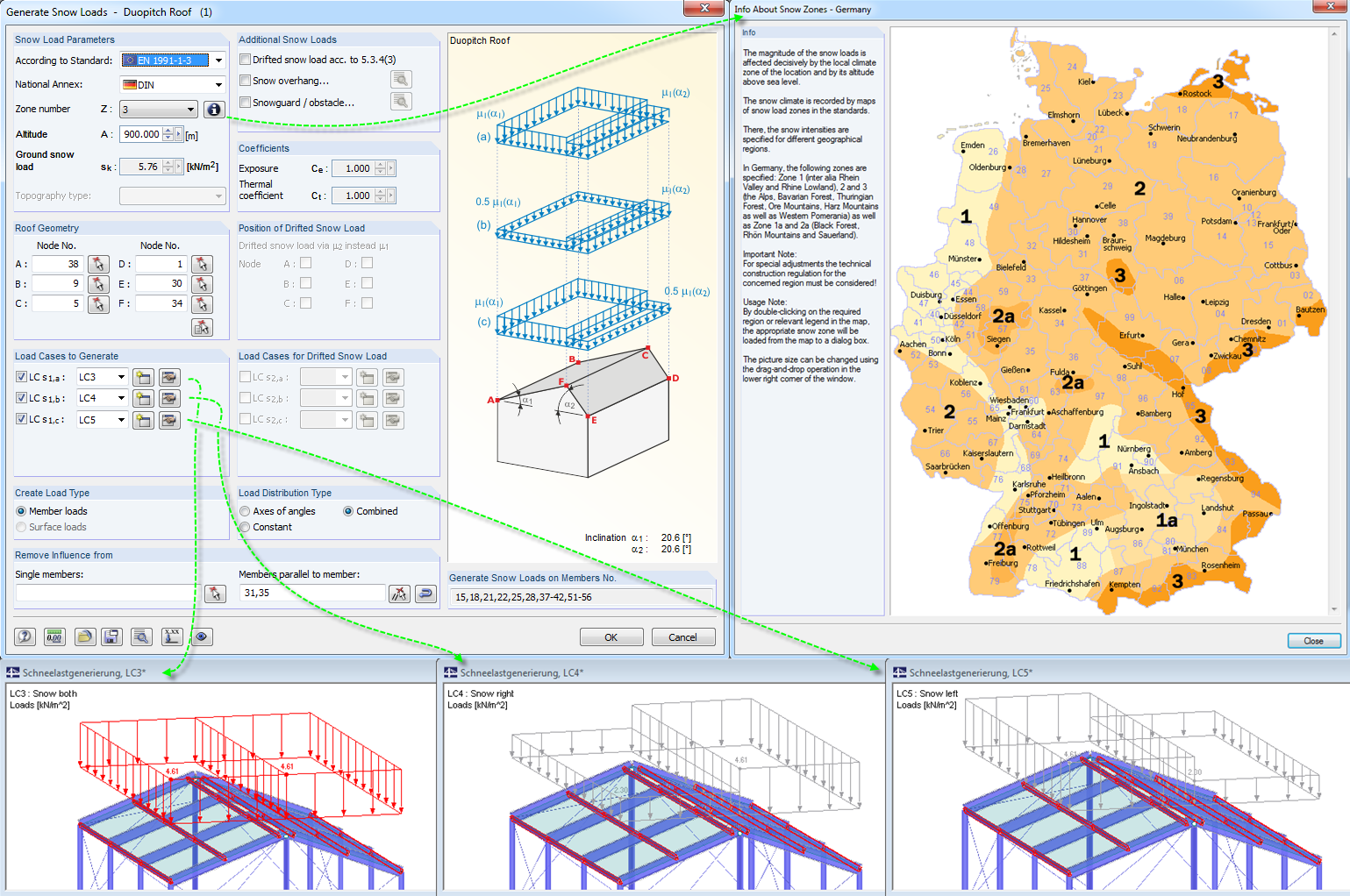Enable Drifted snow load acc. to 5.3.4(3)
Viewport: 1350px width, 896px height.
click(246, 60)
